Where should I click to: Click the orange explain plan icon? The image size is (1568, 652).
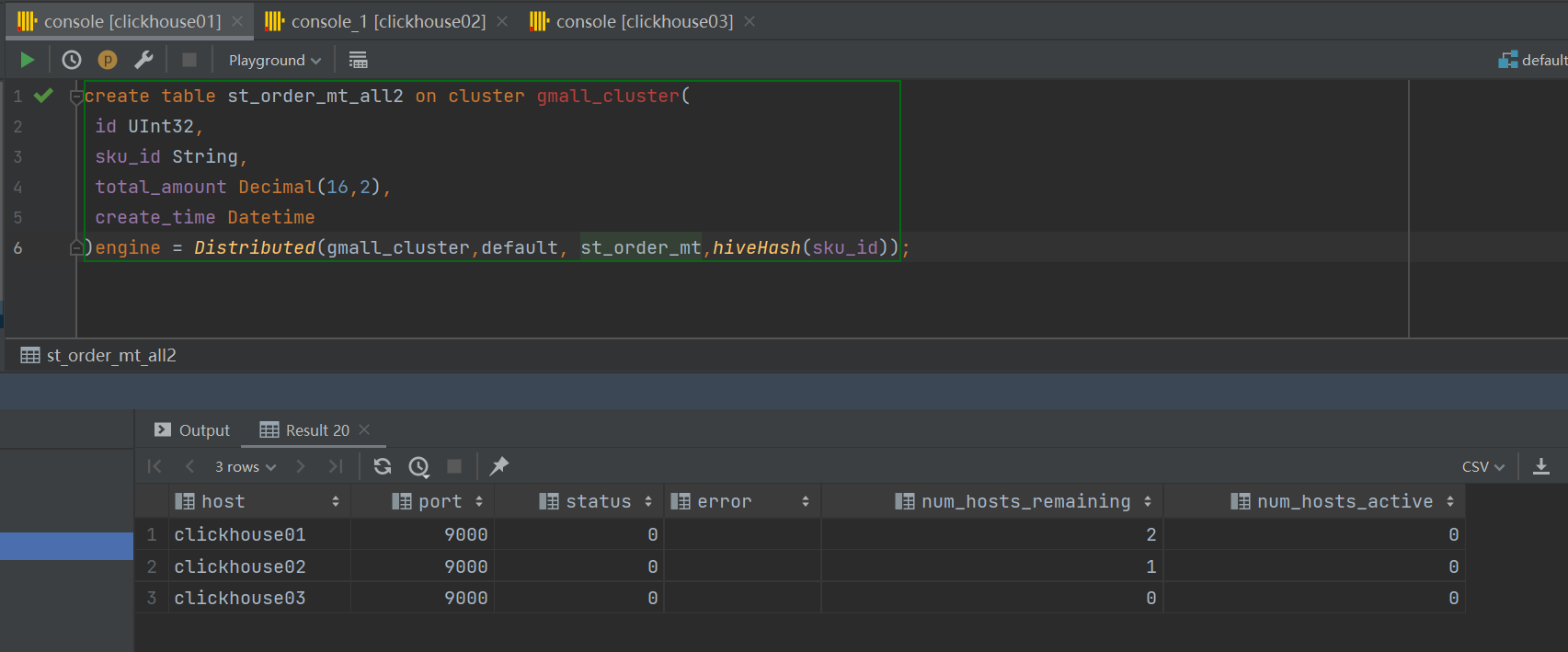[x=108, y=60]
